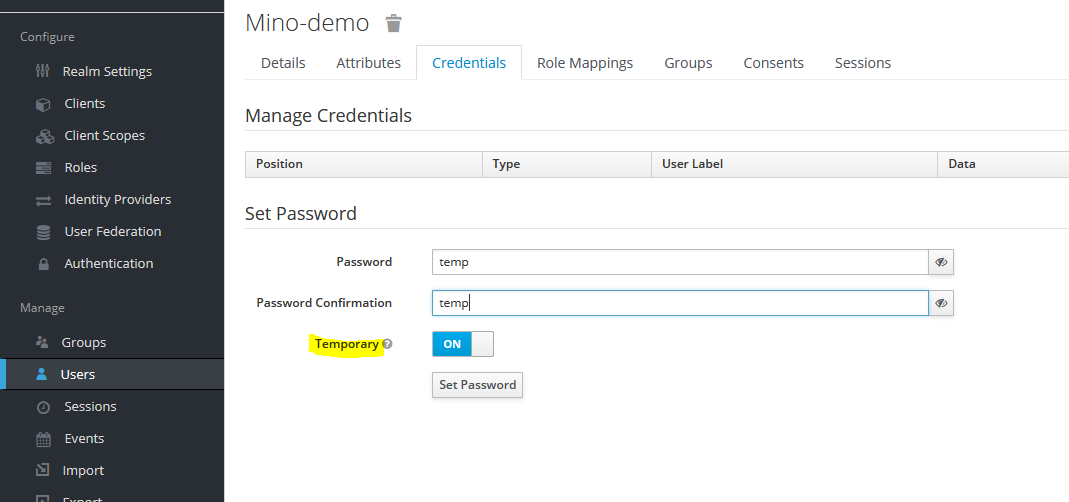
Task: Open the user Sessions tab
Action: [862, 63]
